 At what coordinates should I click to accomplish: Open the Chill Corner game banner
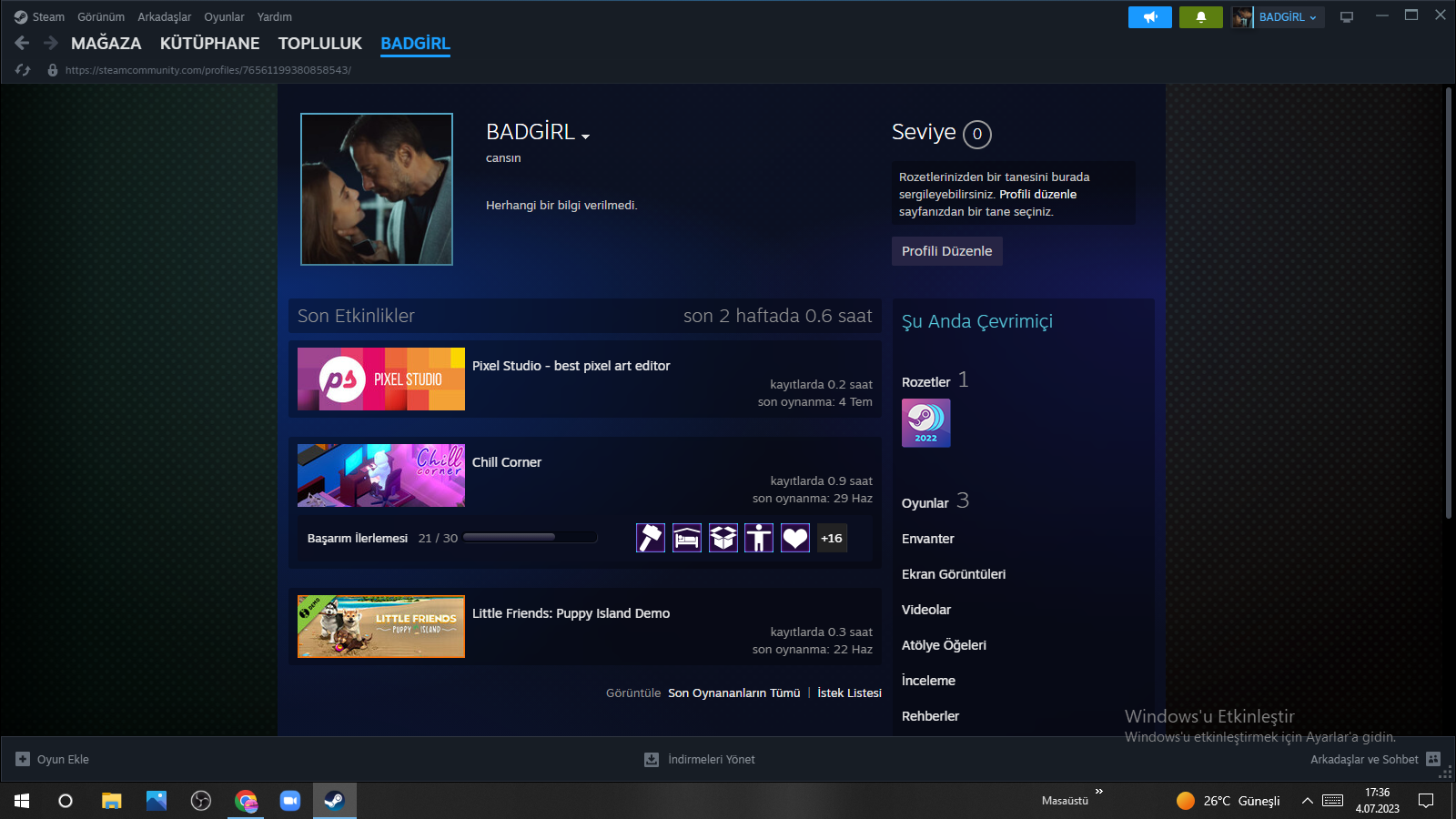tap(381, 475)
